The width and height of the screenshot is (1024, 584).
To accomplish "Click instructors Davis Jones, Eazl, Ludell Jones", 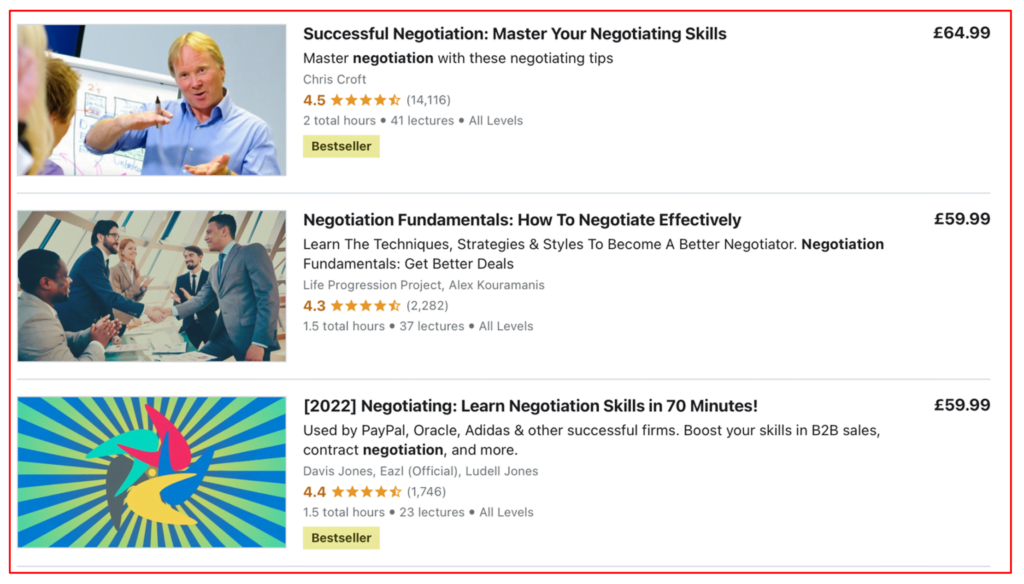I will coord(420,471).
